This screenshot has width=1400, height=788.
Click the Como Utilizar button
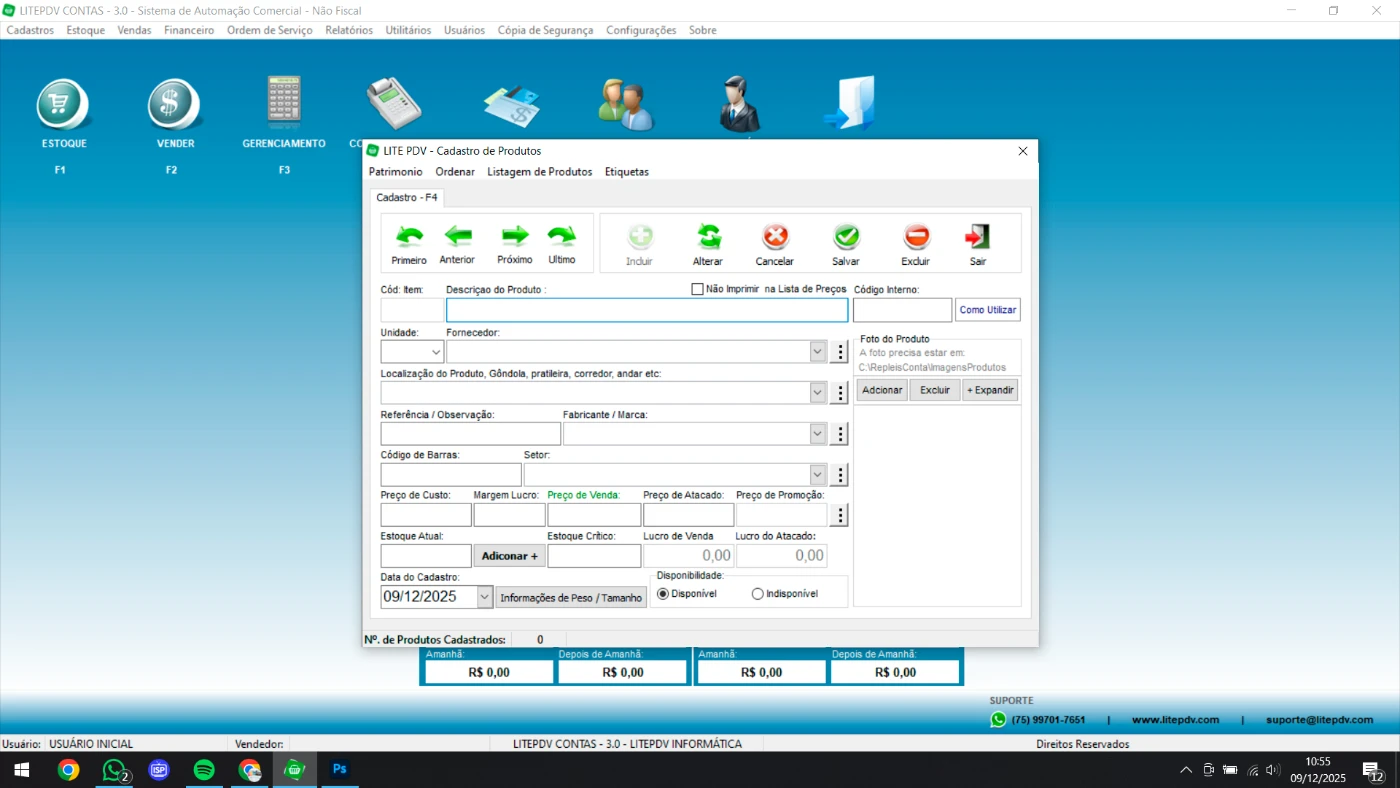[987, 310]
